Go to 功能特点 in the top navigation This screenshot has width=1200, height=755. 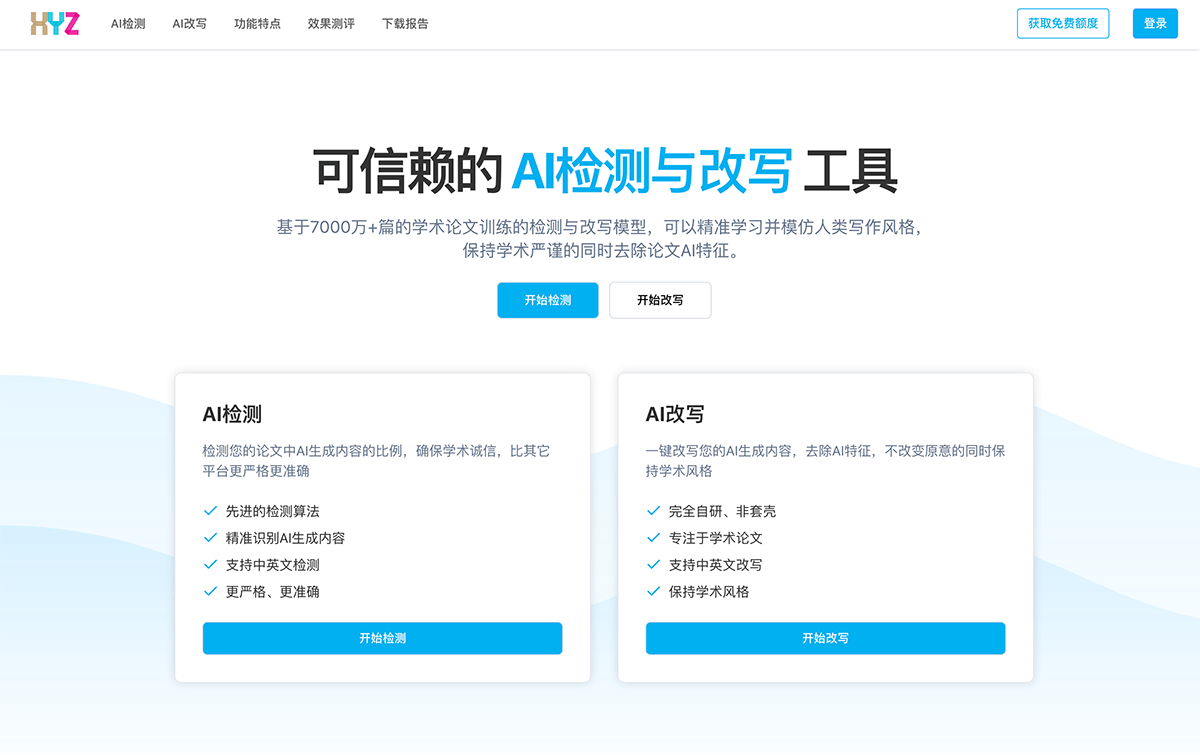pyautogui.click(x=257, y=24)
